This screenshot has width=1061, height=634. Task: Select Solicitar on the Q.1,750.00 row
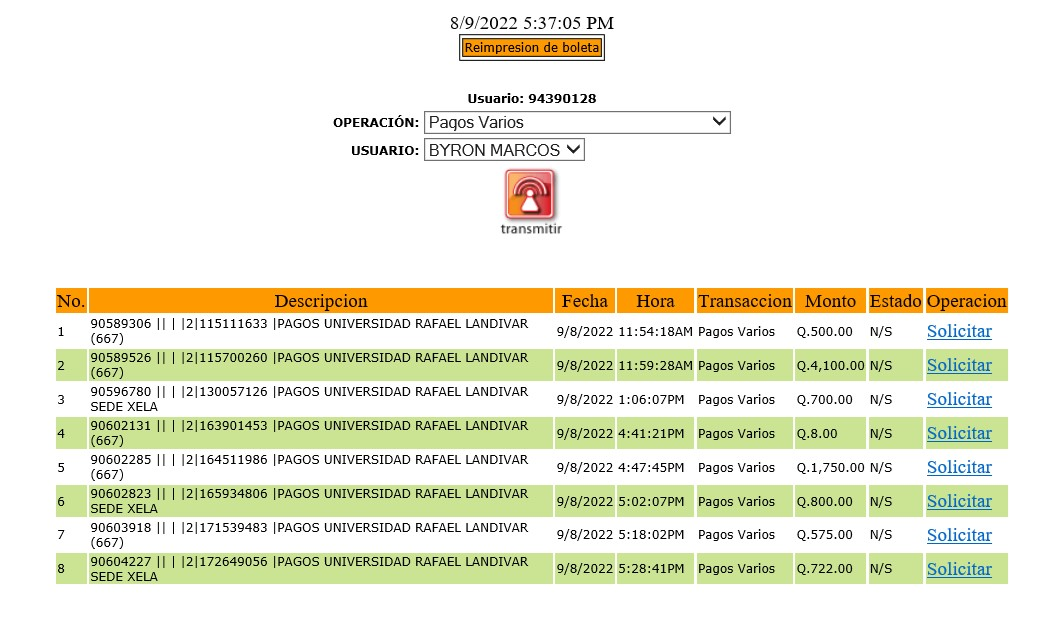[x=959, y=467]
